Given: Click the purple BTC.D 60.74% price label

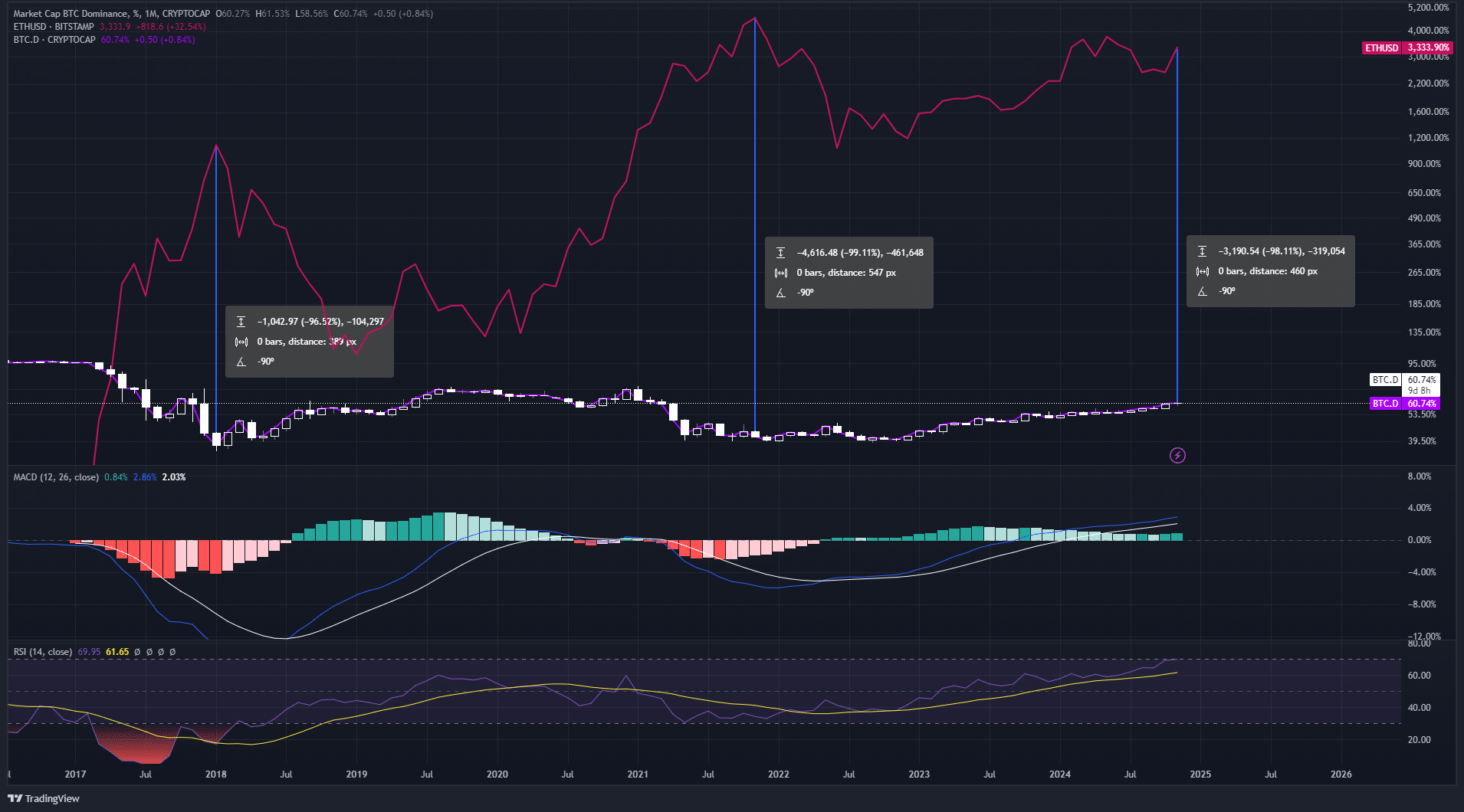Looking at the screenshot, I should coord(1404,403).
